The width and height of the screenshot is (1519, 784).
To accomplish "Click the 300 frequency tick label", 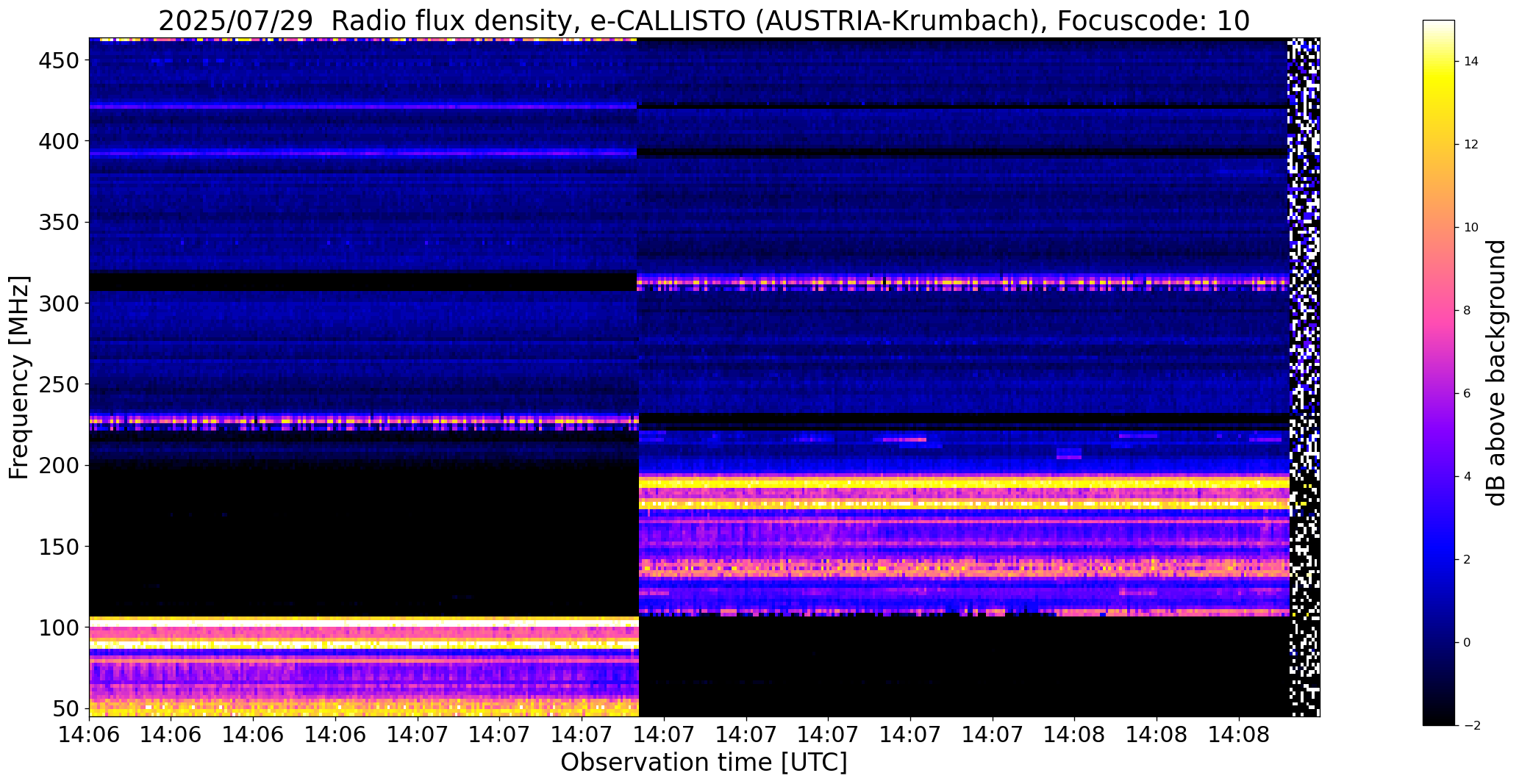I will point(59,303).
